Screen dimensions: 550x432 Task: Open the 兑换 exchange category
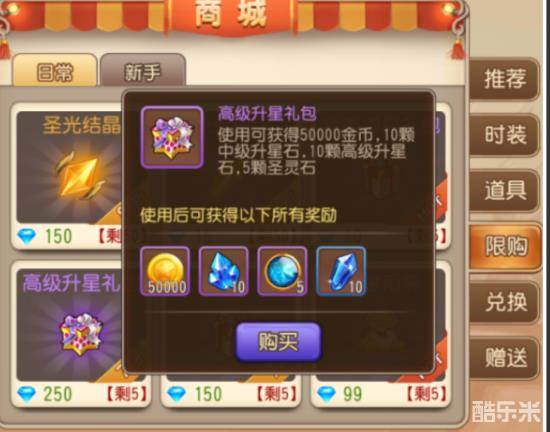(505, 302)
